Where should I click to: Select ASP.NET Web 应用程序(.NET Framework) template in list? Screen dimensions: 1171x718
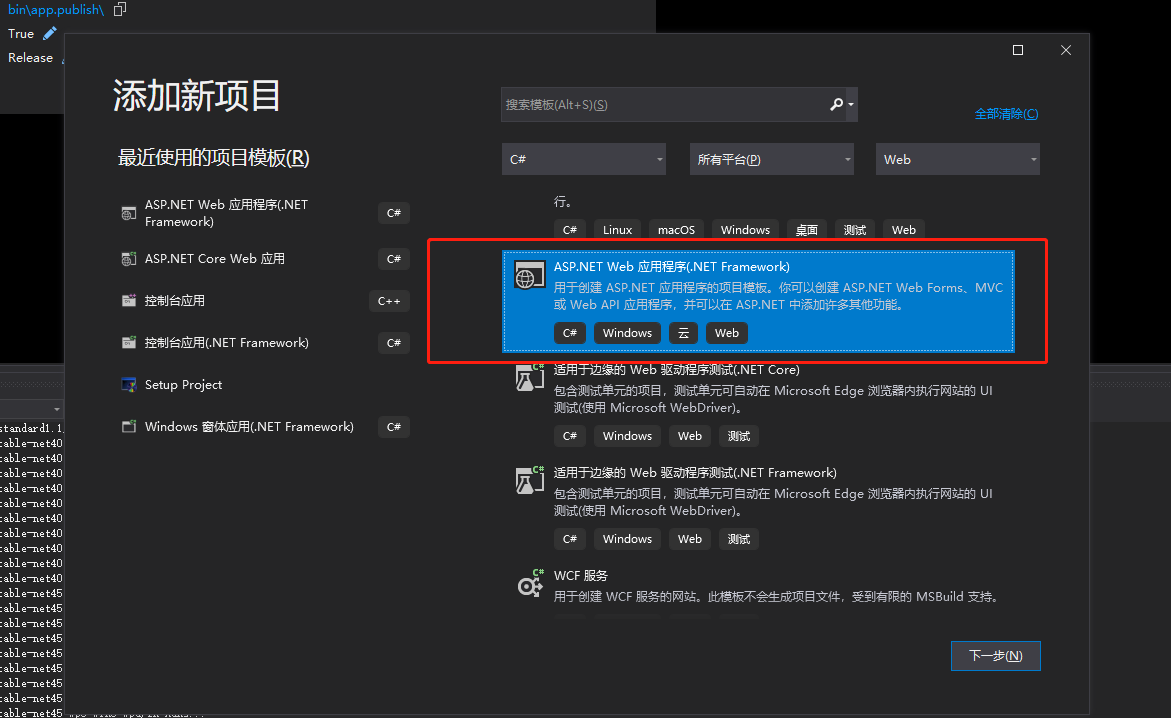[x=758, y=301]
